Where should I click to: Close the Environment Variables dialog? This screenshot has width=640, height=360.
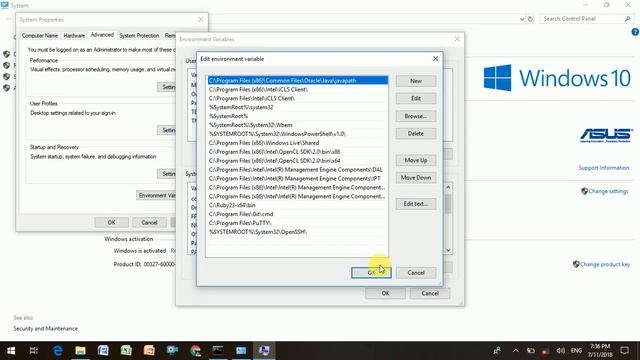[x=457, y=39]
